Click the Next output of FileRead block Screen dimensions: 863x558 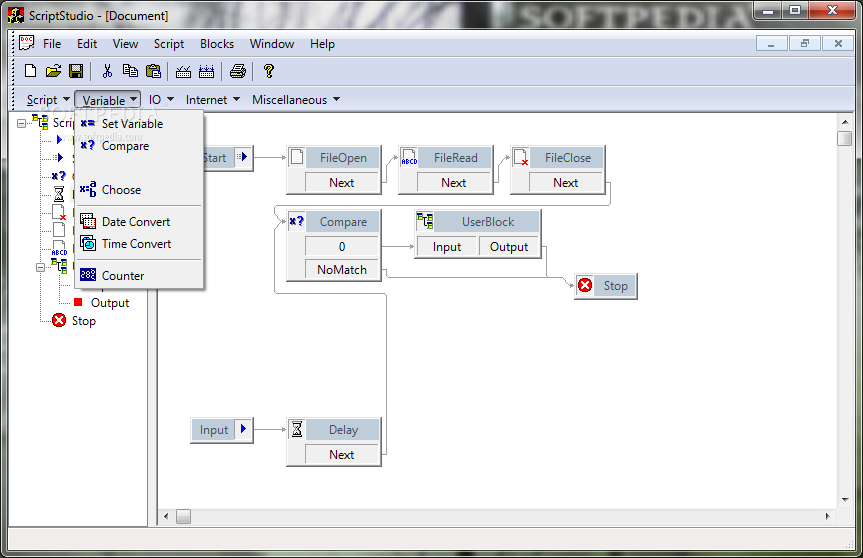[454, 182]
